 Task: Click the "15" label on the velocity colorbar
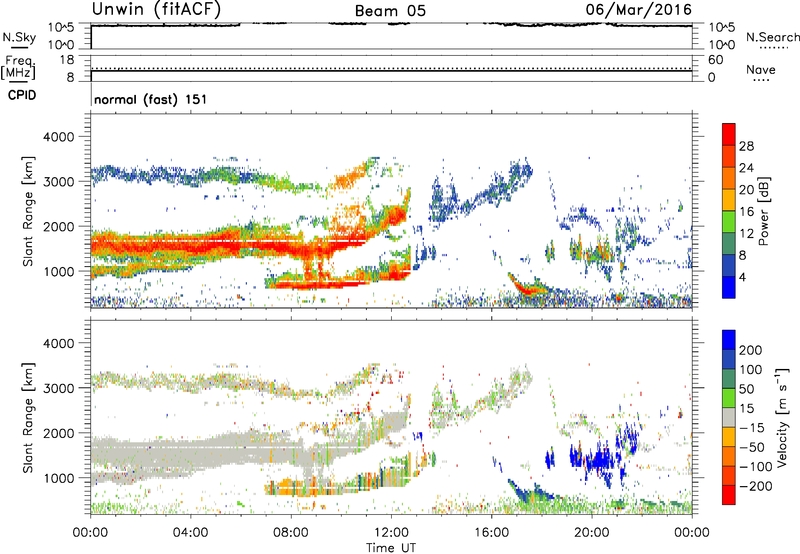pyautogui.click(x=746, y=409)
